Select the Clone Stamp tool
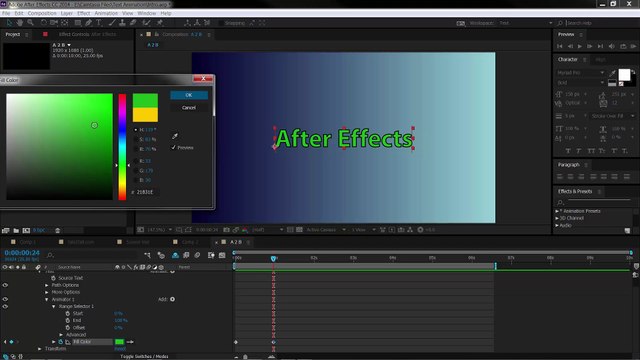 click(x=122, y=23)
